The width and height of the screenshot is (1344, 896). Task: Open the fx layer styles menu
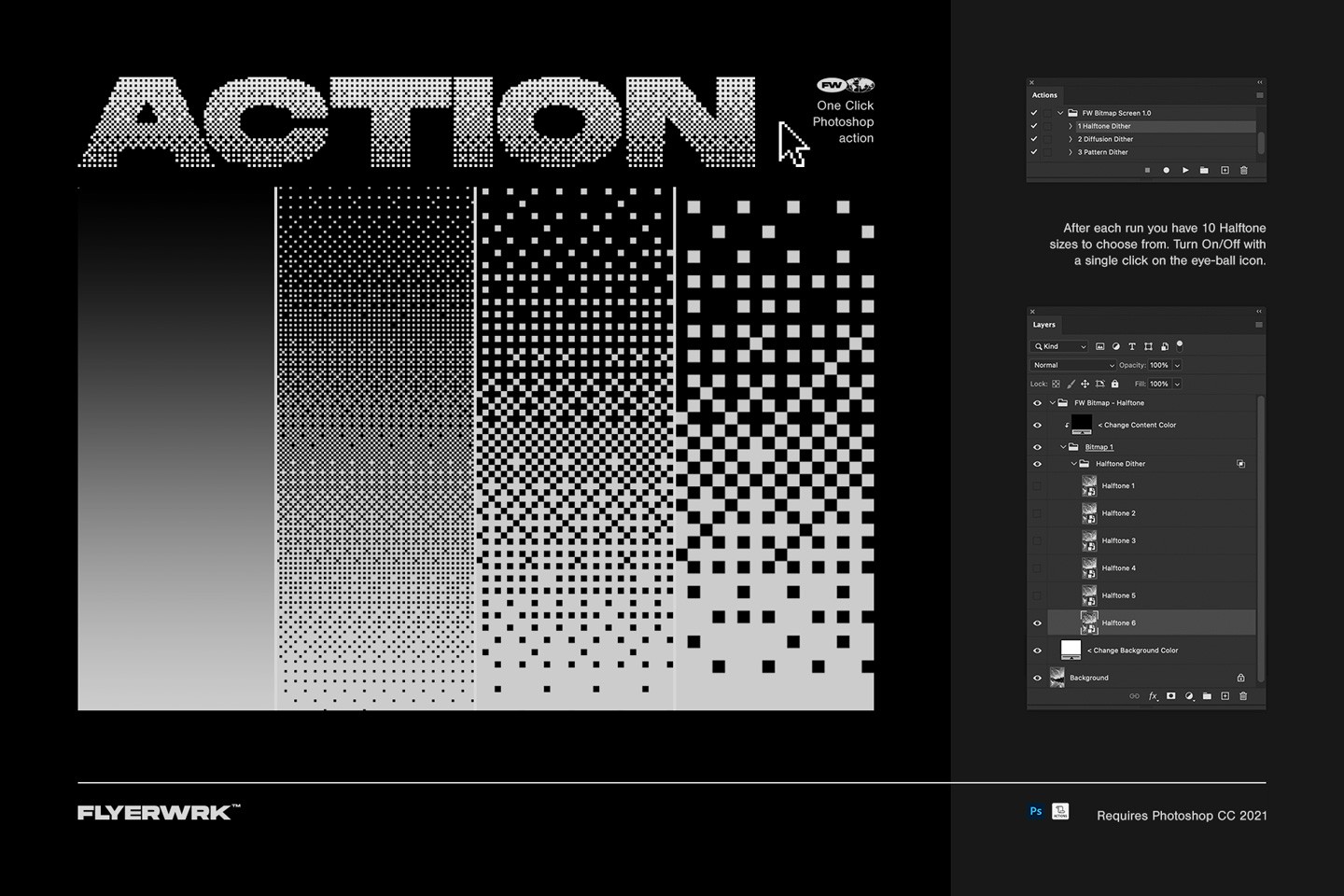coord(1152,695)
